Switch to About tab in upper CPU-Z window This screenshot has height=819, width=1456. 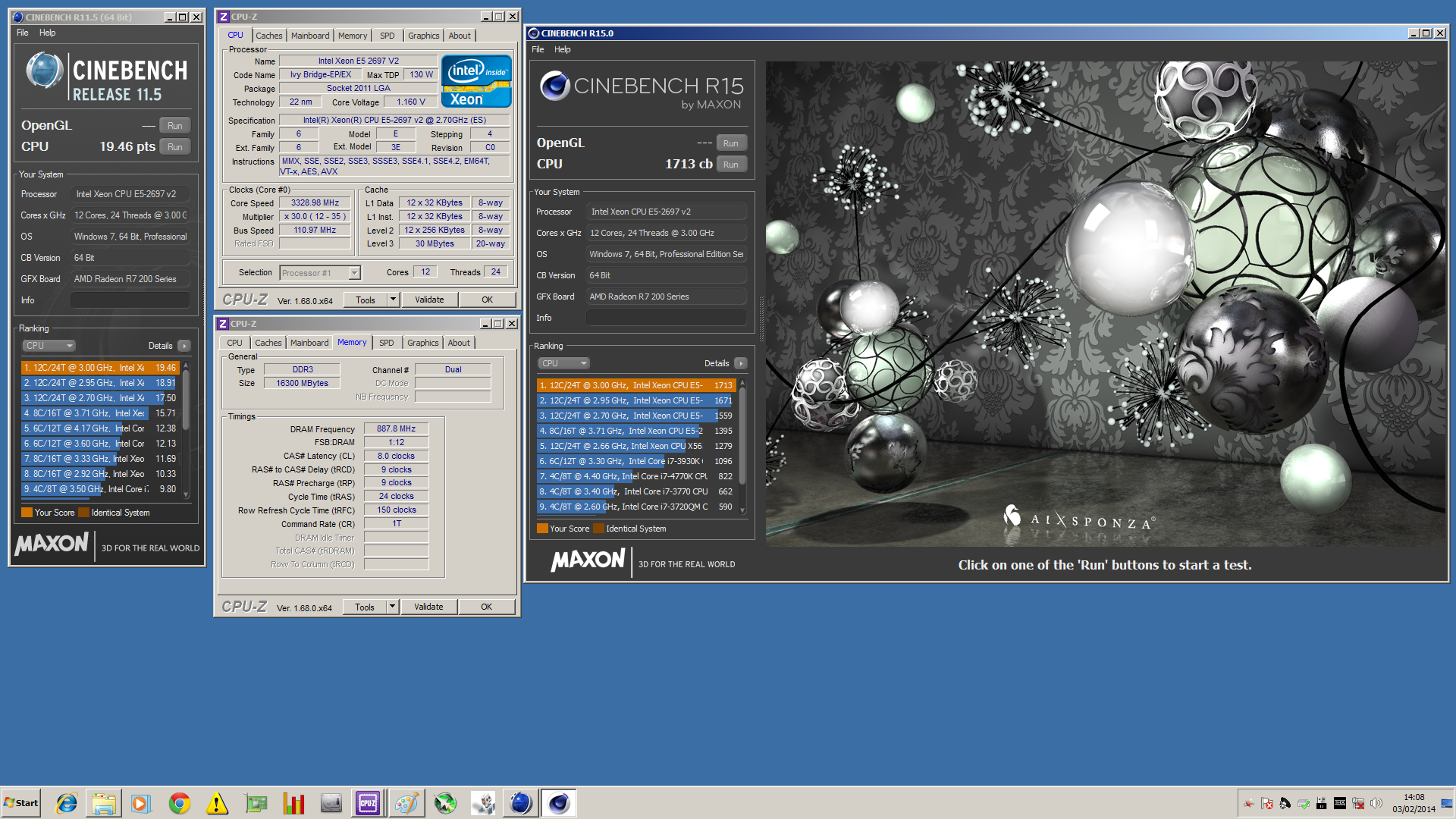click(x=460, y=36)
